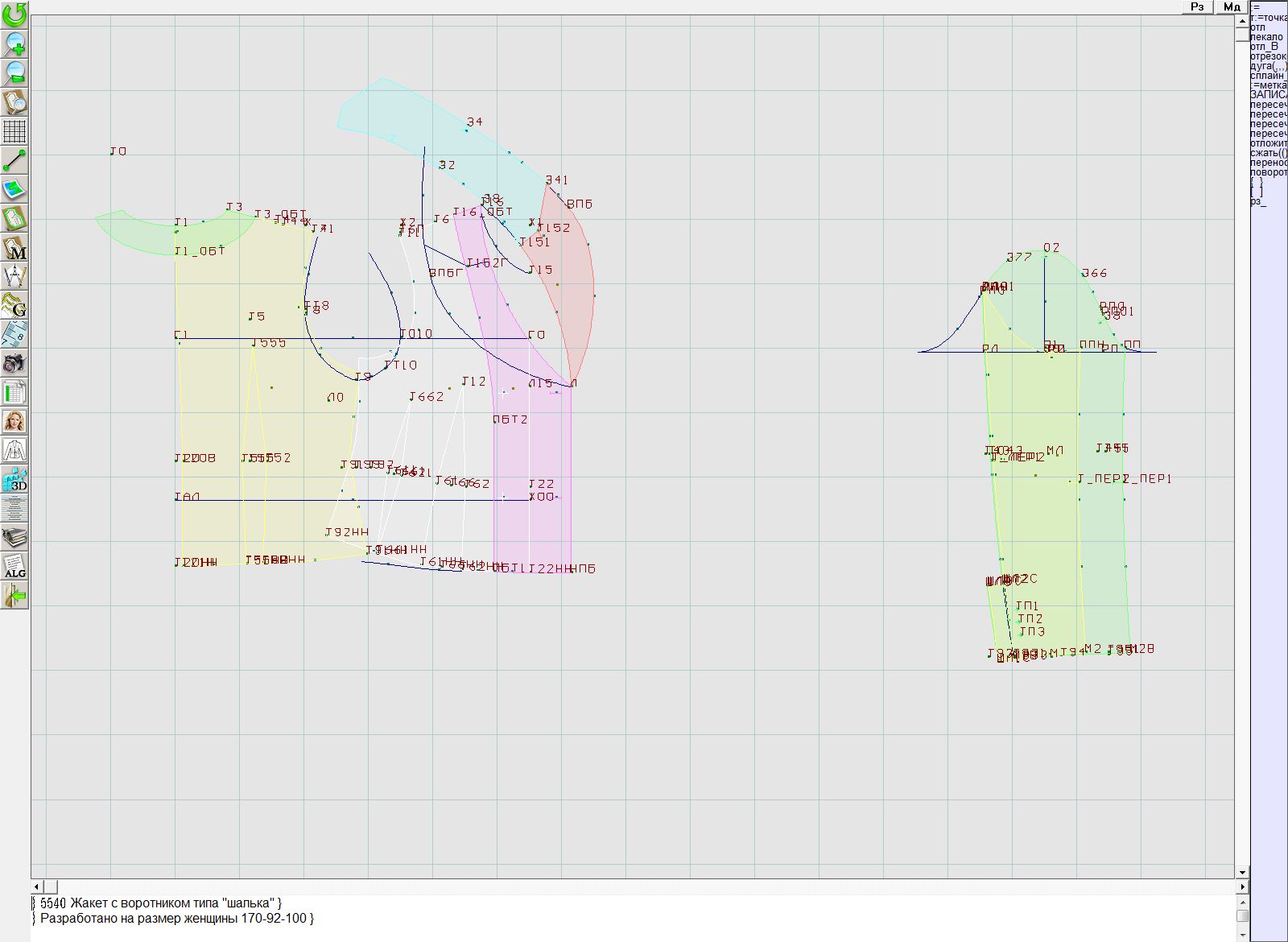Click the exit door icon with green arrow
1288x942 pixels.
point(14,596)
